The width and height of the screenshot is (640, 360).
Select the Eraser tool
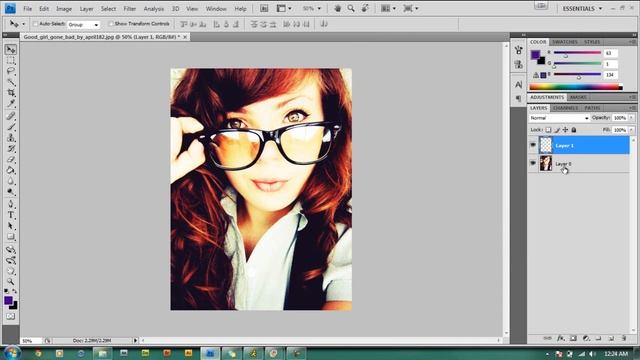click(x=11, y=159)
